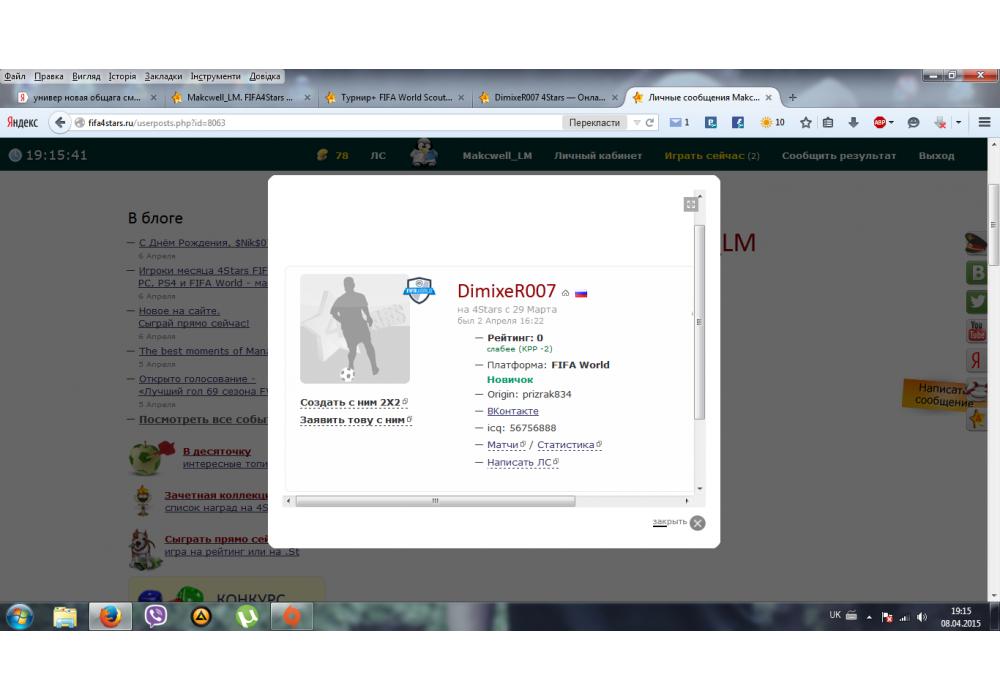This screenshot has height=700, width=1000.
Task: Click the player avatar thumbnail
Action: click(x=355, y=329)
